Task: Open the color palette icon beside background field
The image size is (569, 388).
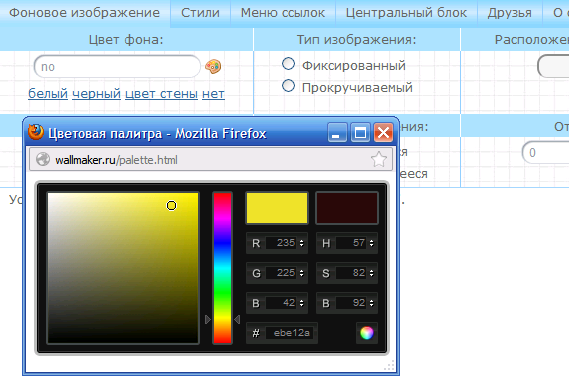Action: (x=213, y=66)
